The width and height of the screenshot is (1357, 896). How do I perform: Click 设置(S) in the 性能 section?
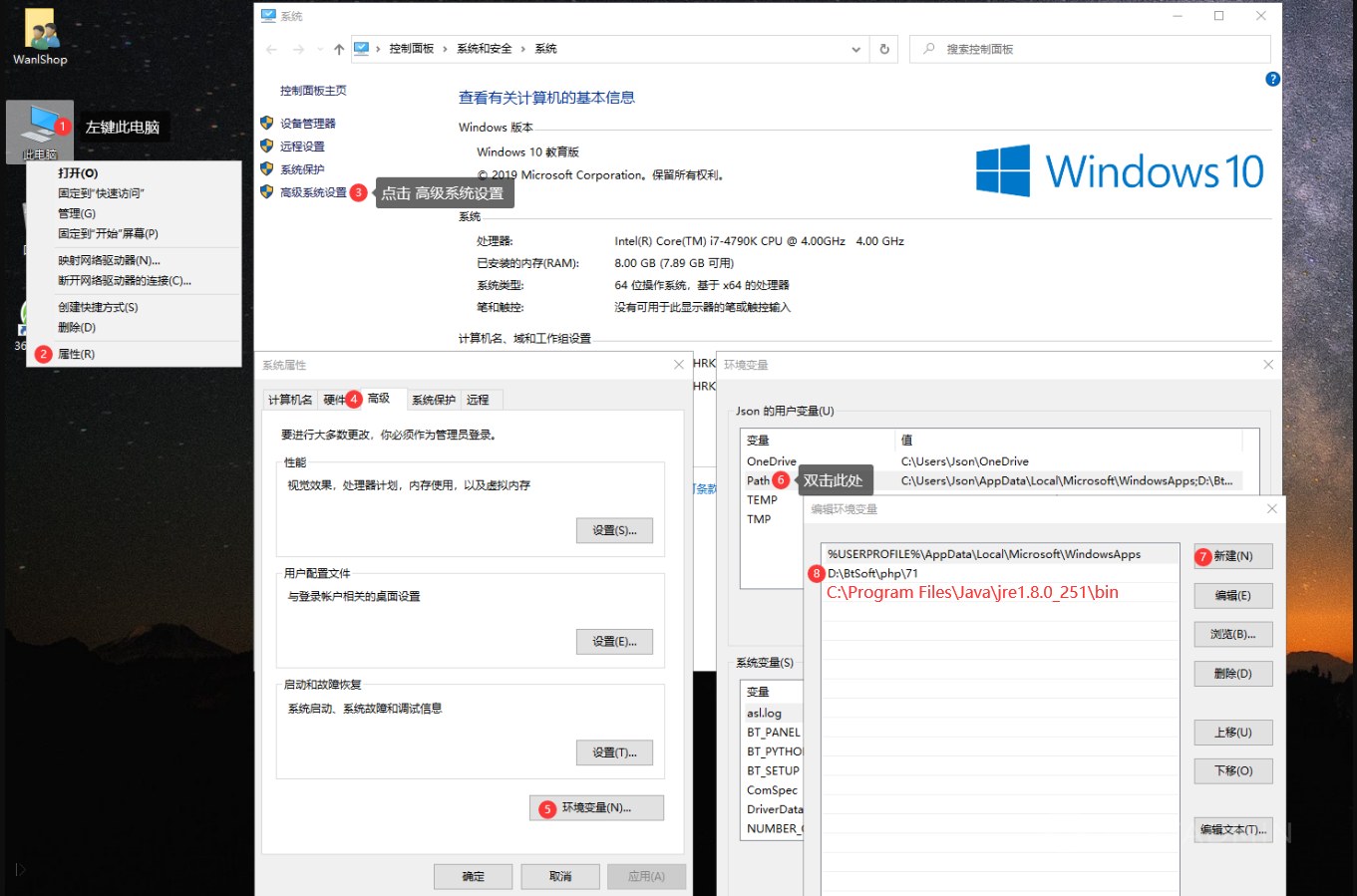(614, 530)
